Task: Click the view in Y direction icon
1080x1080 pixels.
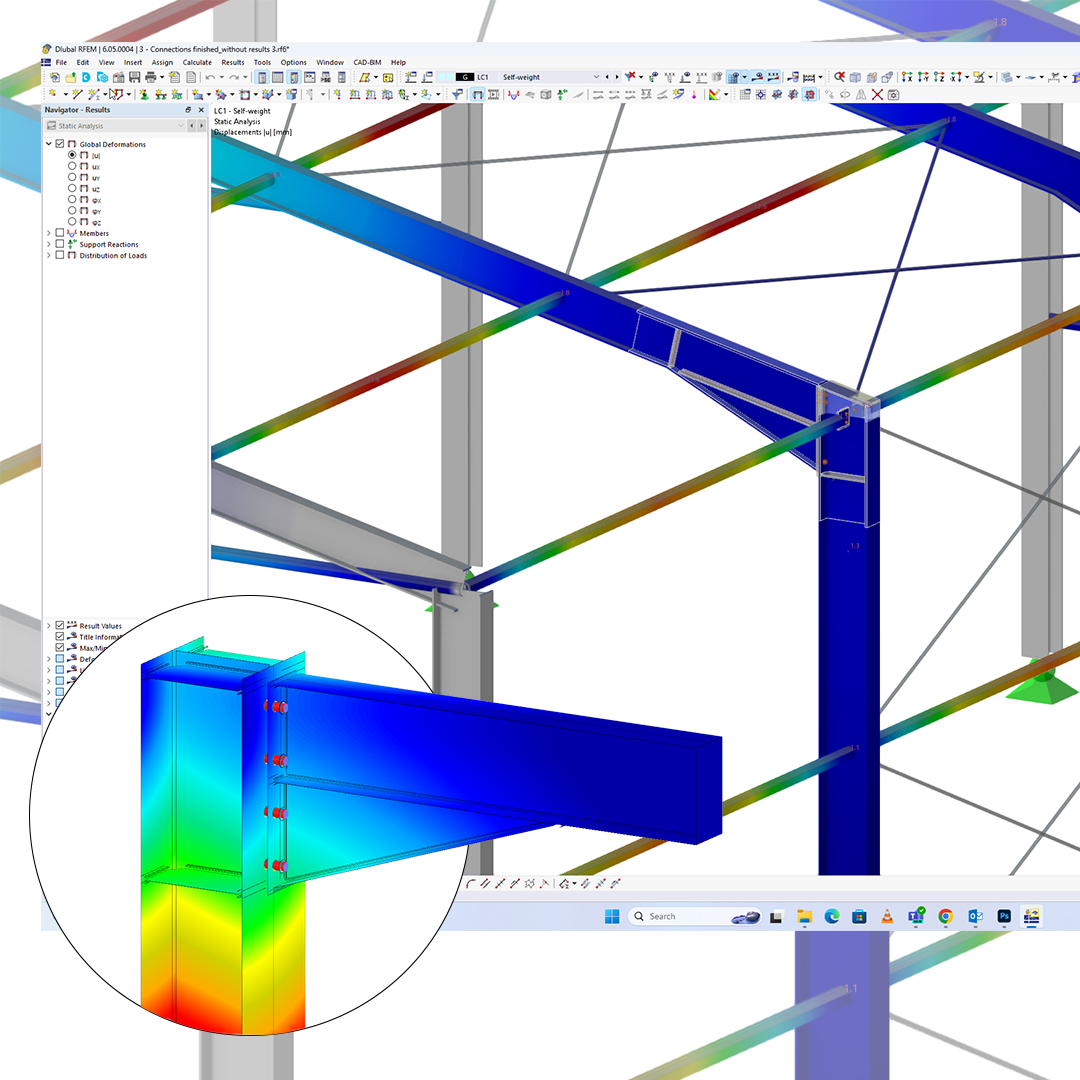Action: click(923, 77)
